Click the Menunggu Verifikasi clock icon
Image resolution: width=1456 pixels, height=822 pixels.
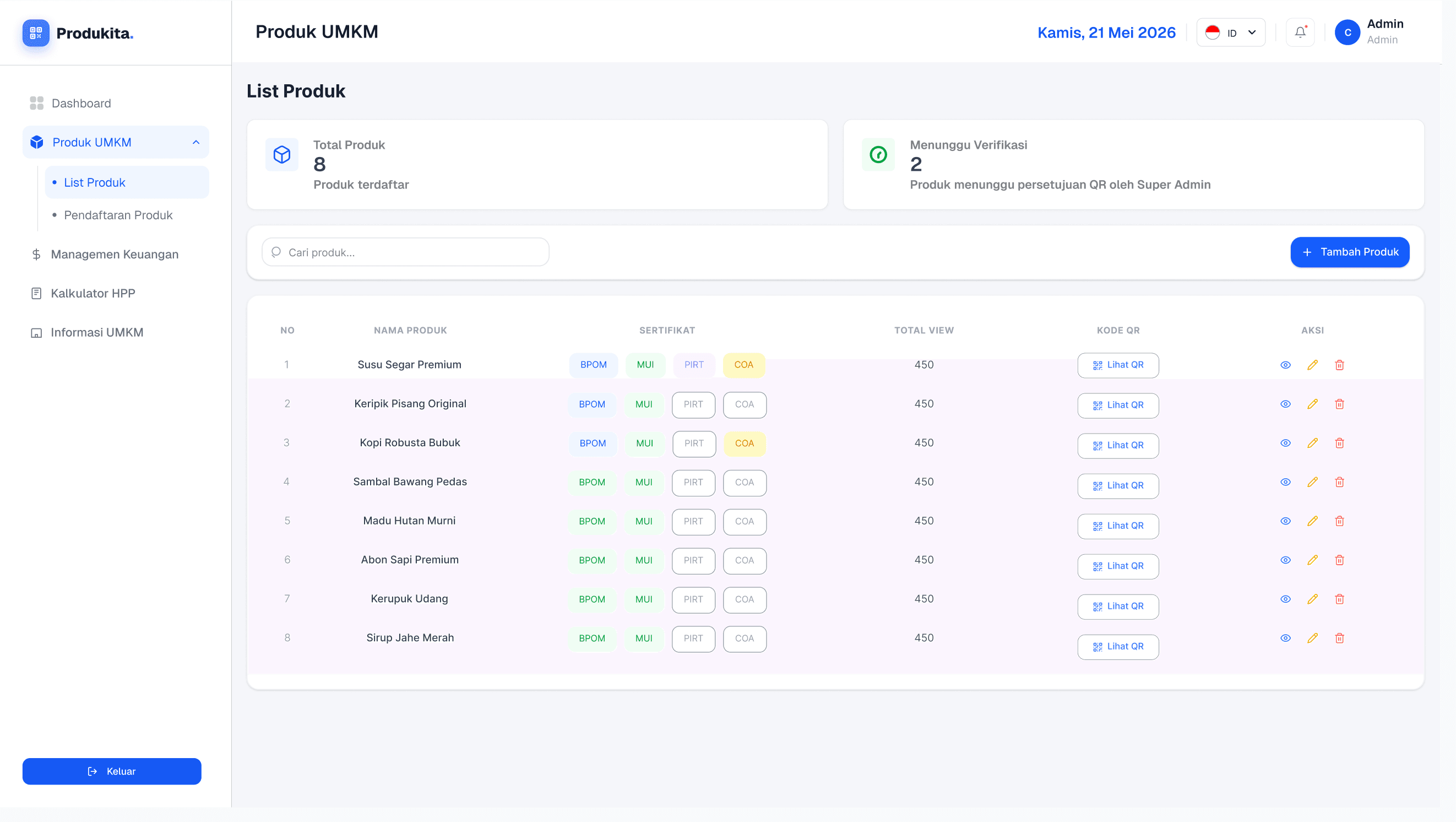coord(878,154)
